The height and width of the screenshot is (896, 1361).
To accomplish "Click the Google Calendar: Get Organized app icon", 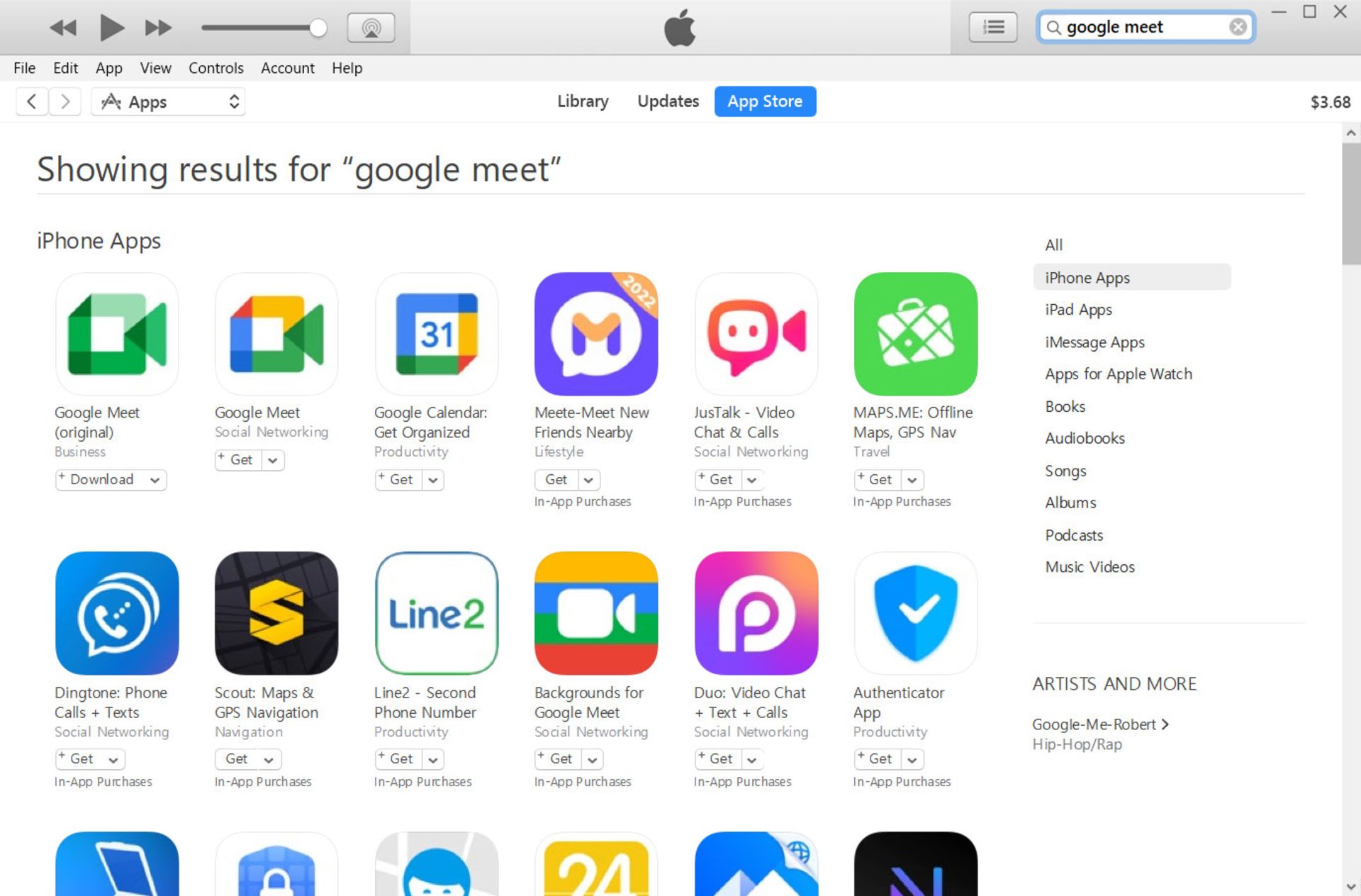I will [x=435, y=333].
